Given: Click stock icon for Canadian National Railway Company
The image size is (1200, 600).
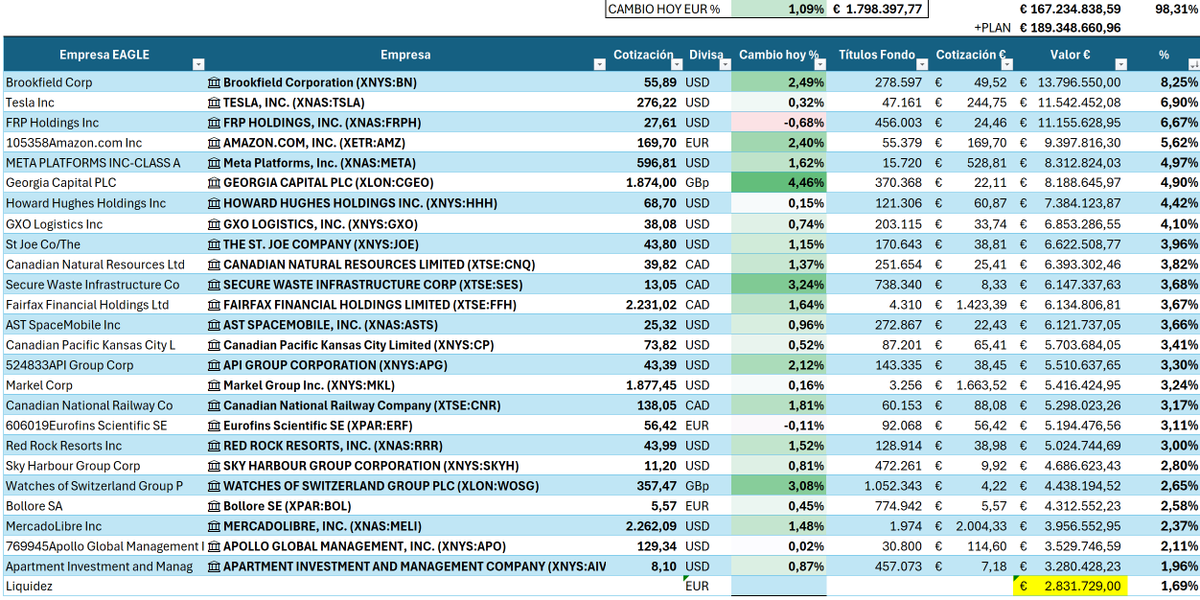Looking at the screenshot, I should tap(214, 405).
